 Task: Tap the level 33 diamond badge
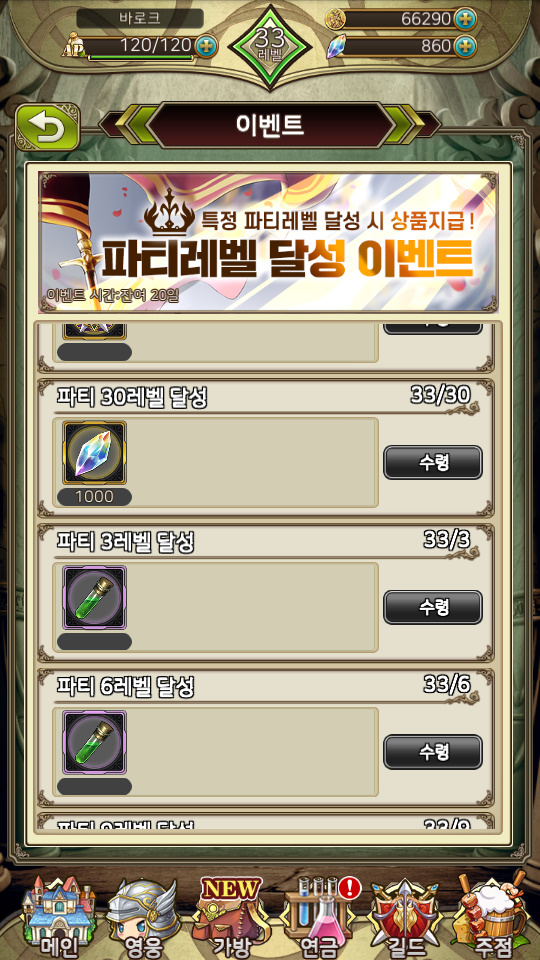[x=270, y=46]
